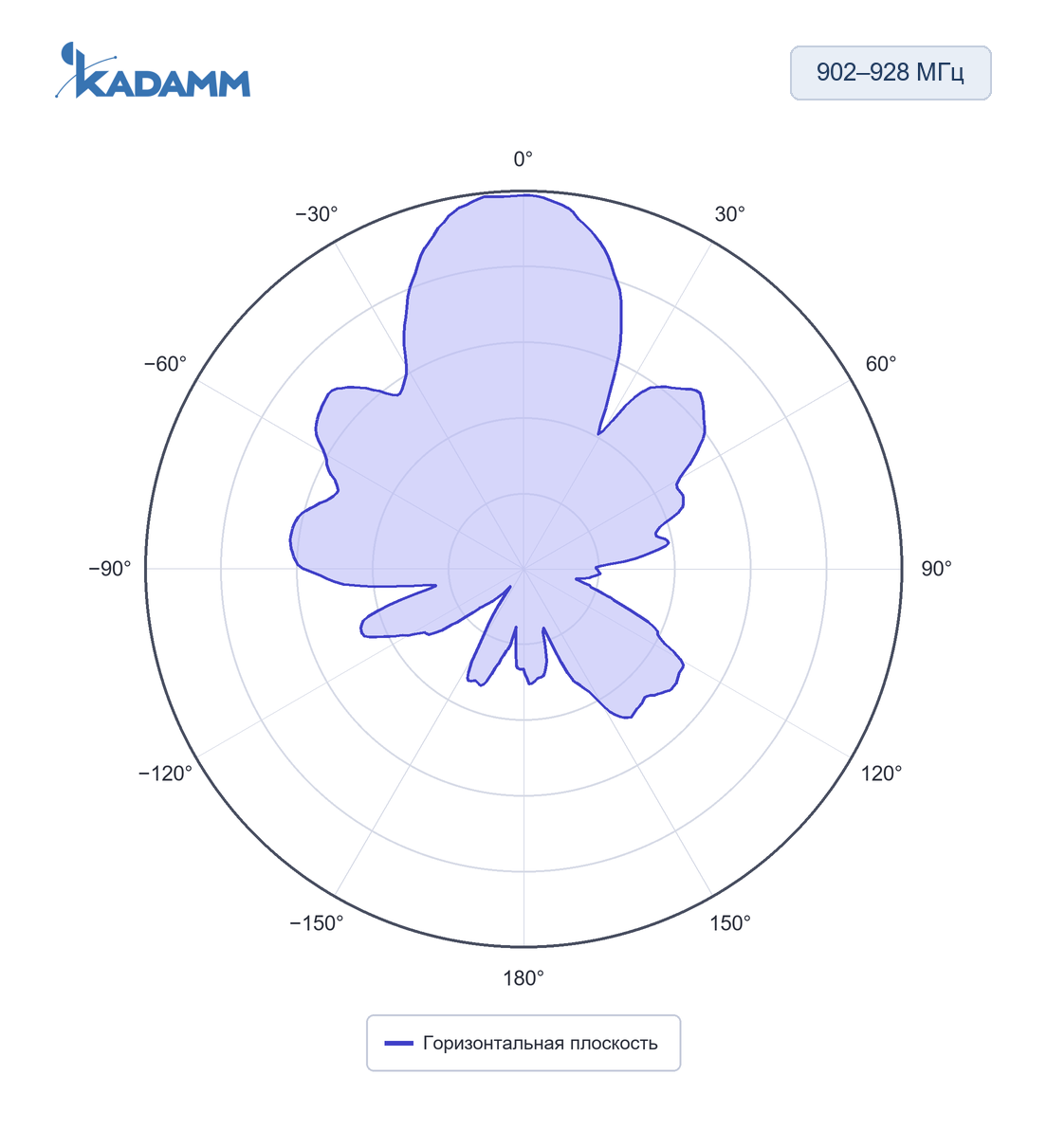Select the 60° angle label
The width and height of the screenshot is (1047, 1148).
point(881,364)
